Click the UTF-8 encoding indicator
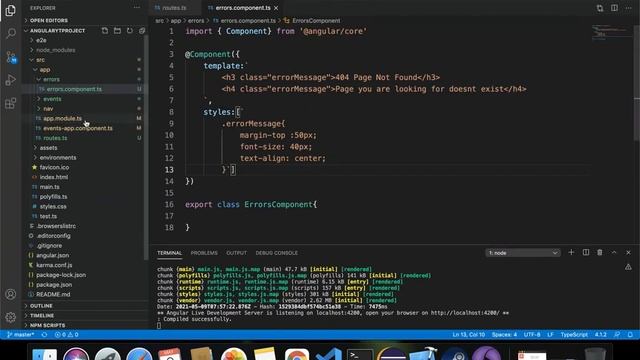Screen dimensions: 640x360 click(532, 335)
